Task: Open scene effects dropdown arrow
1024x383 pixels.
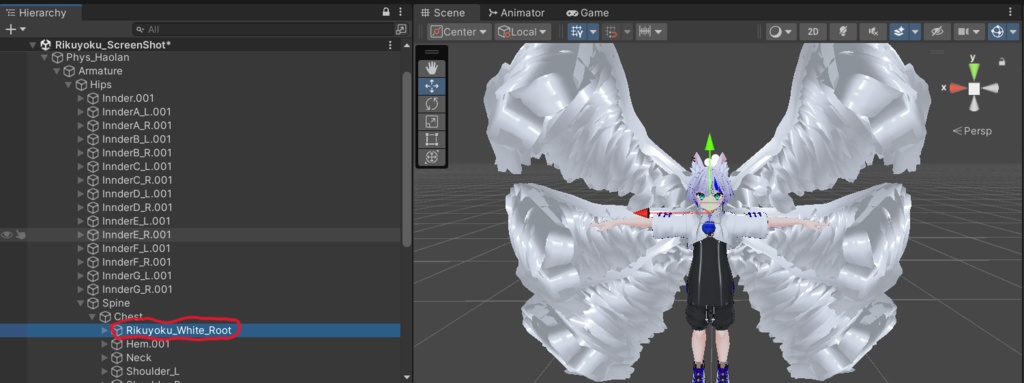Action: pyautogui.click(x=916, y=31)
